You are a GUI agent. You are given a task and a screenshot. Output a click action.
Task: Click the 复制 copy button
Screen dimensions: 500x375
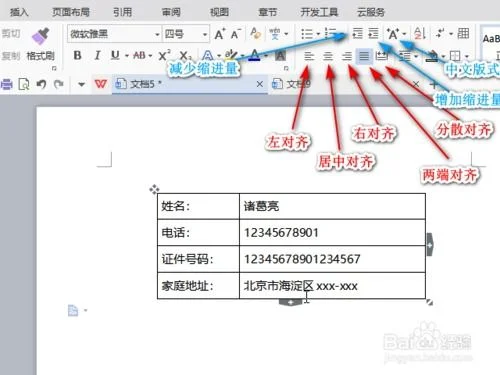11,56
